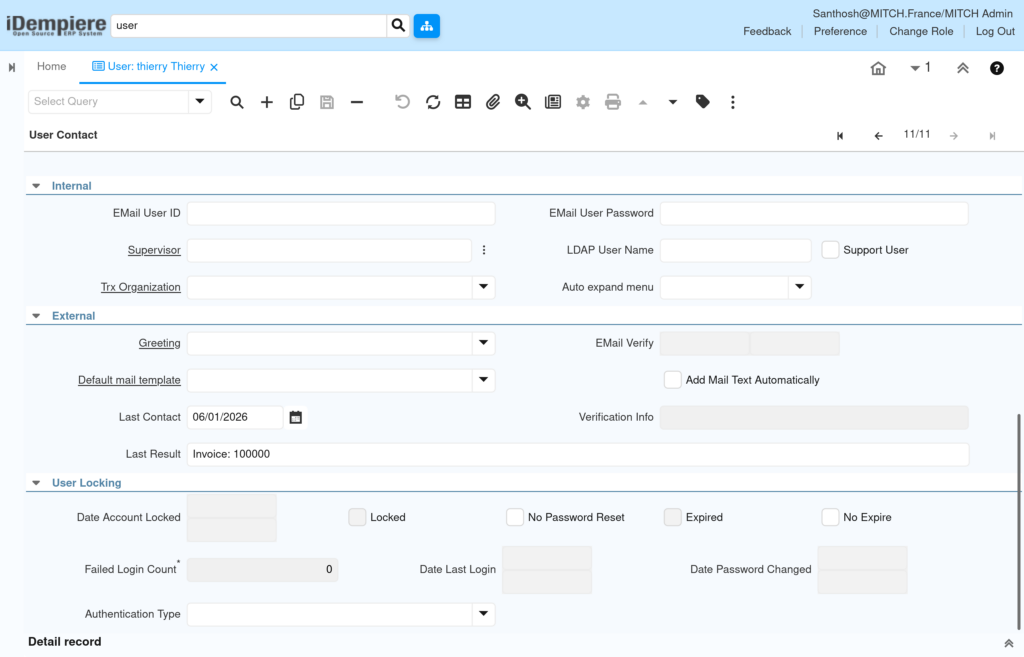Screen dimensions: 1024x657
Task: Open the menu tree icon button
Action: click(426, 25)
